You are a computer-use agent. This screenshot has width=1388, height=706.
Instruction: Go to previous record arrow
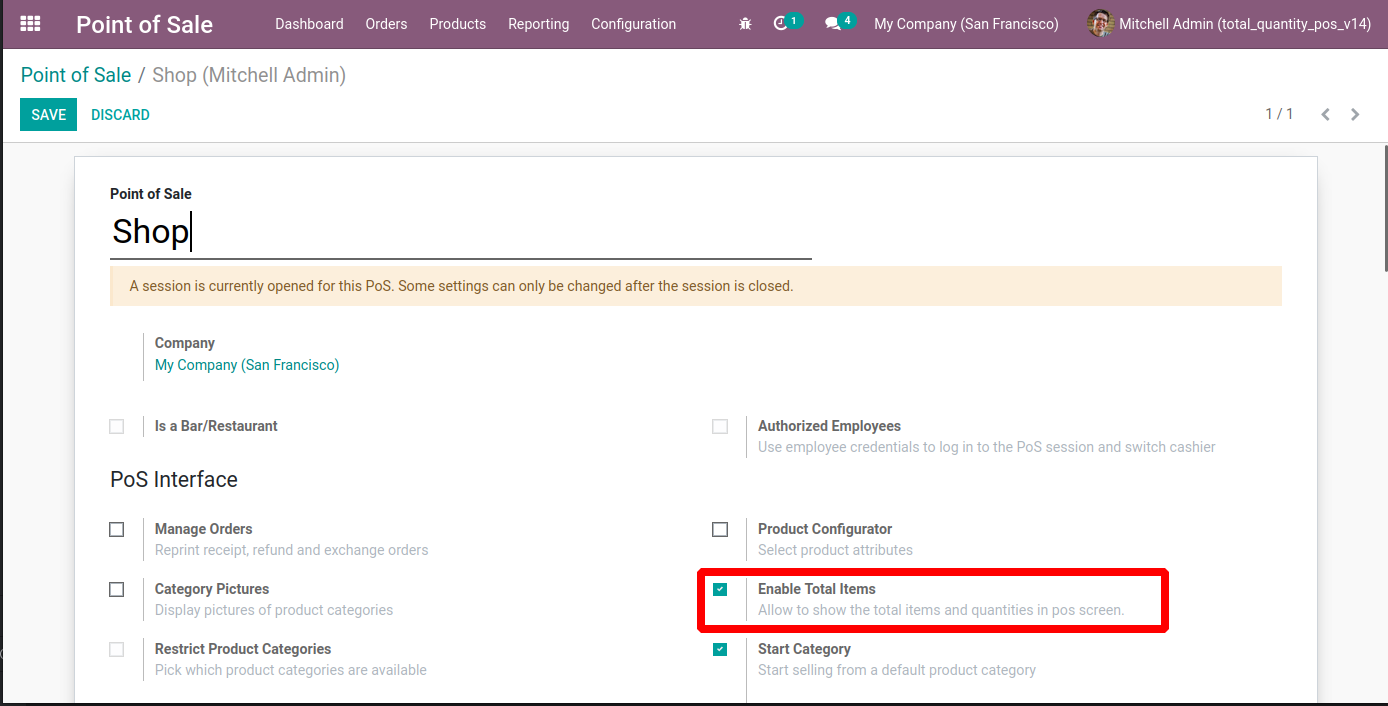pyautogui.click(x=1325, y=115)
